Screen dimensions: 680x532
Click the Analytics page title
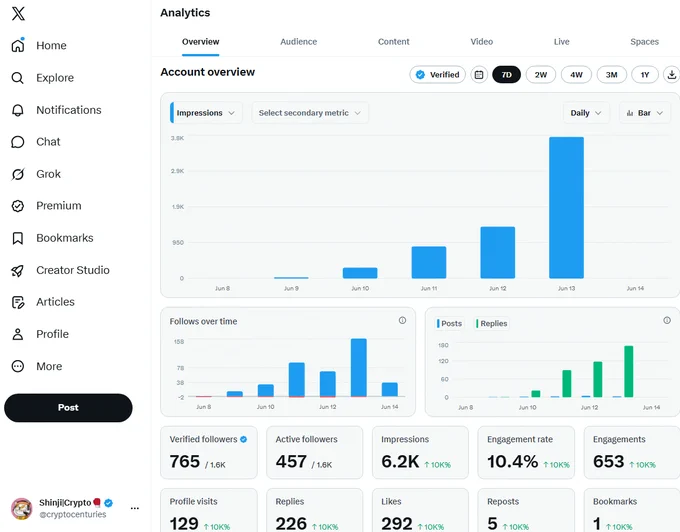pos(185,13)
